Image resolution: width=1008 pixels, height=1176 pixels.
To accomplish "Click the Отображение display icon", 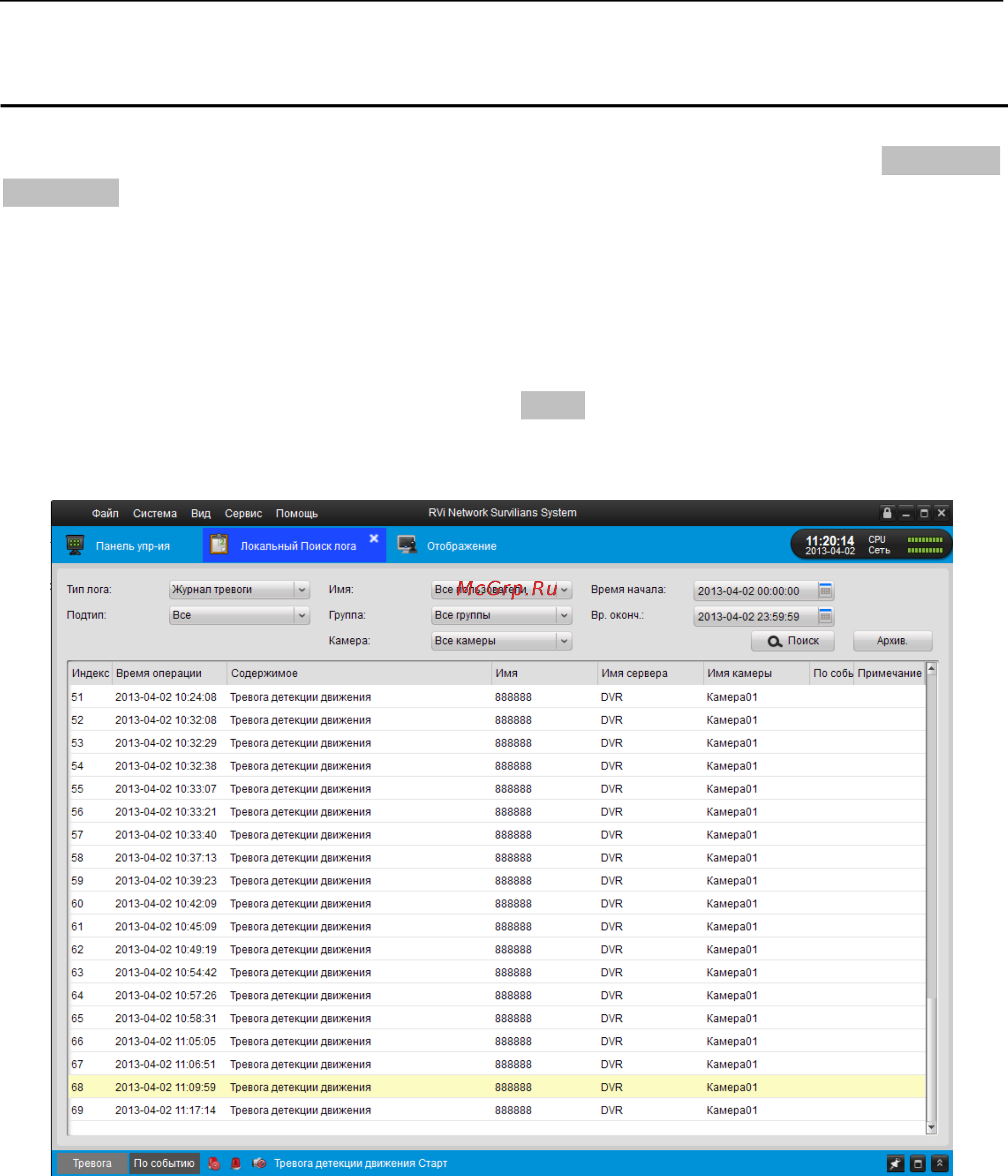I will [x=407, y=545].
